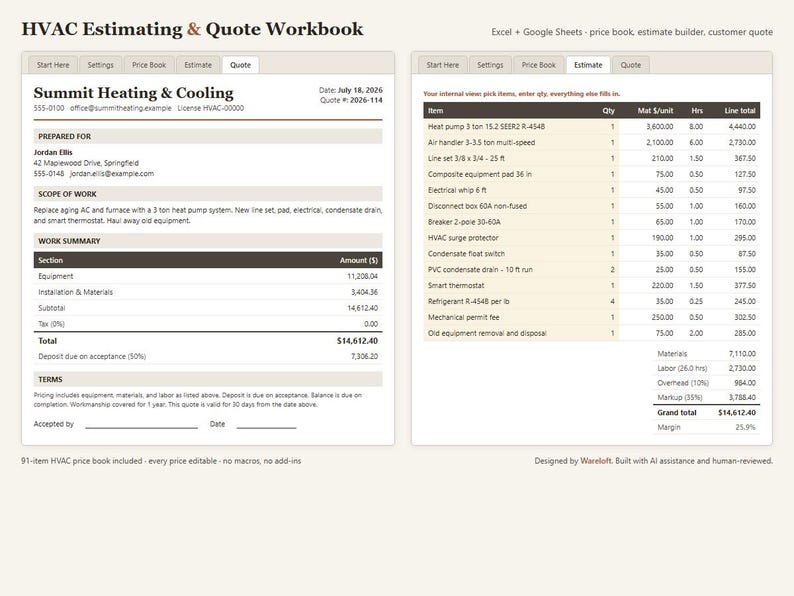
Task: Open Start Here tab in estimate panel
Action: (443, 65)
